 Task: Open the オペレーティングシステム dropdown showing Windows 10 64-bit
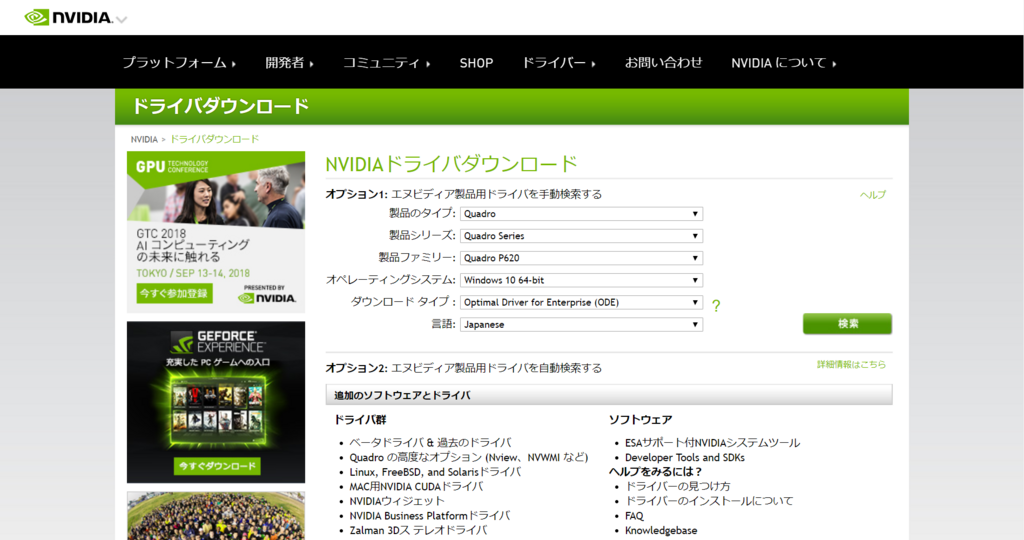[581, 280]
